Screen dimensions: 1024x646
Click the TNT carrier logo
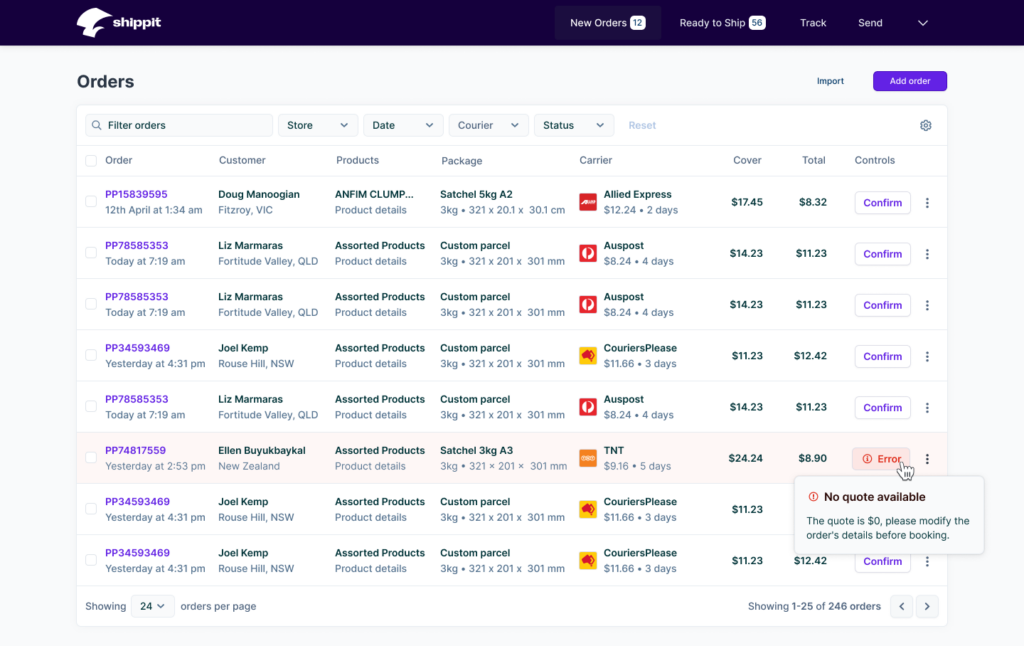point(588,458)
